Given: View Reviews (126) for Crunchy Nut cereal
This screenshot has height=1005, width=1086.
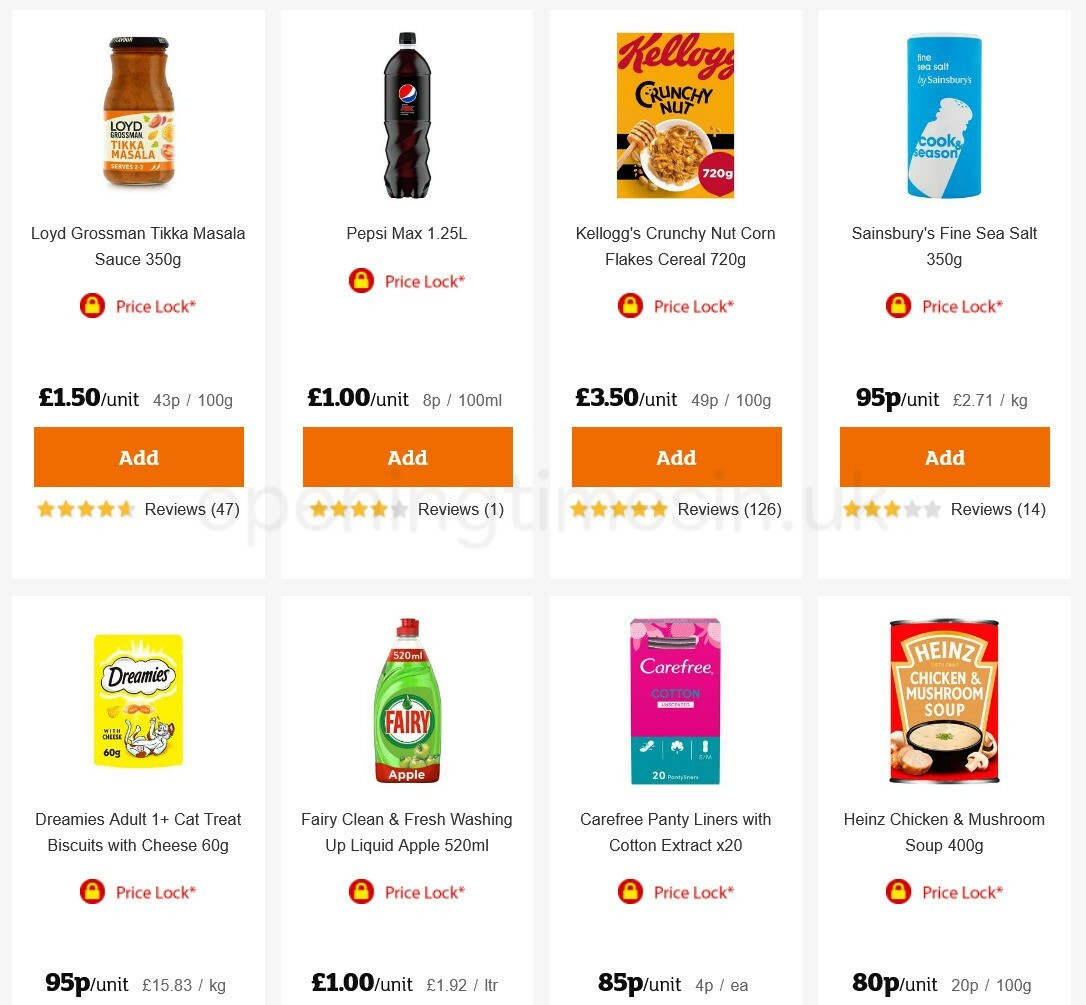Looking at the screenshot, I should pos(729,509).
